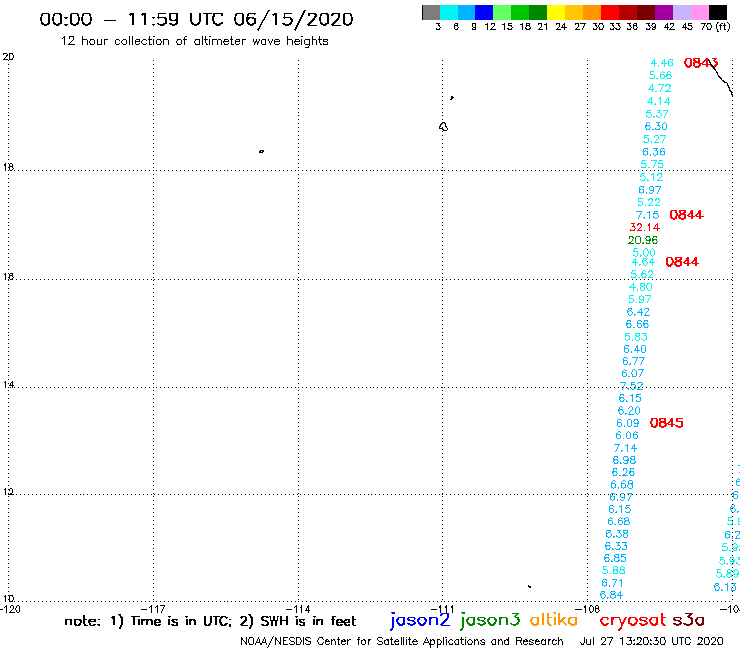Click the orange swatch in the legend bar

[592, 12]
